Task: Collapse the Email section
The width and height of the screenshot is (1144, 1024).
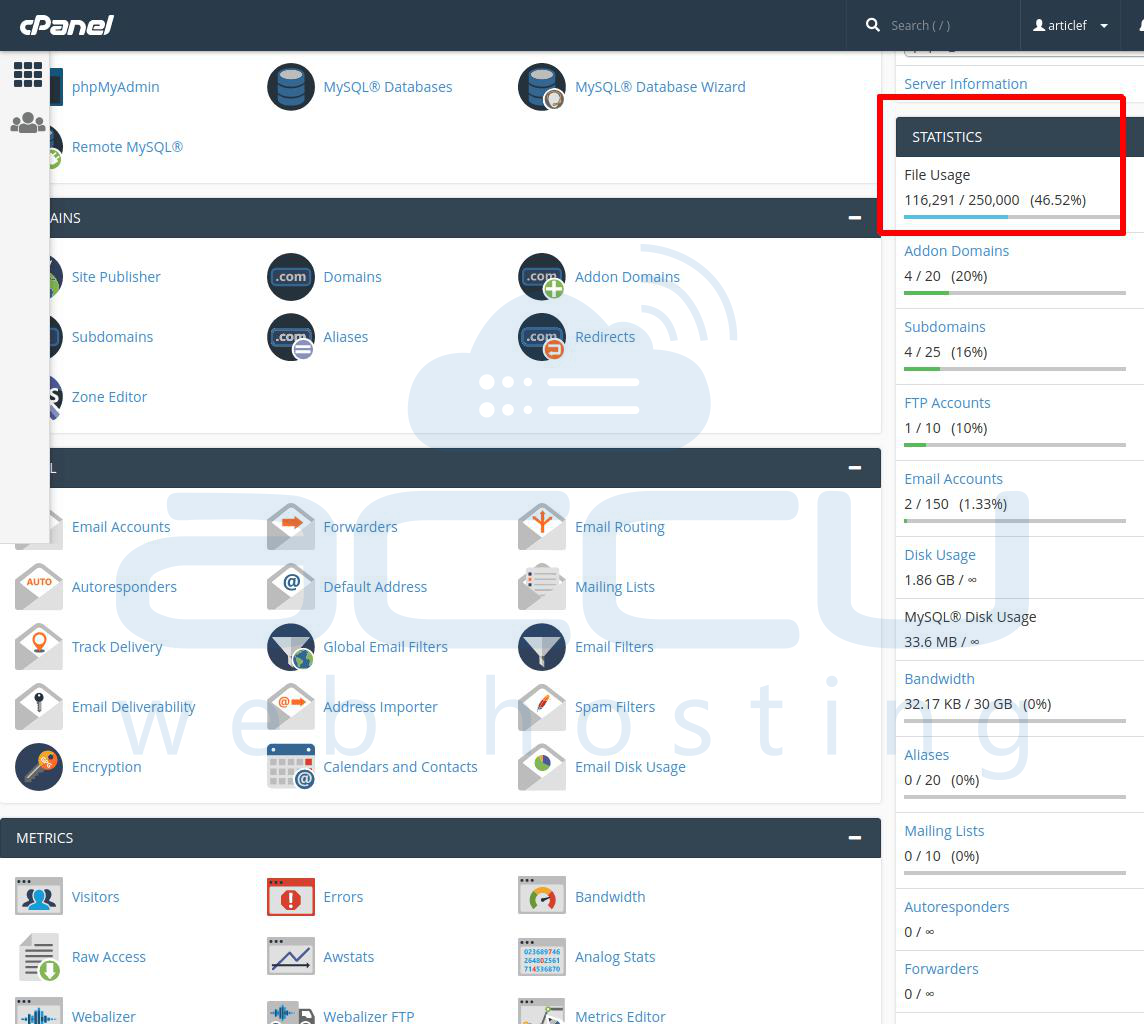Action: click(855, 468)
